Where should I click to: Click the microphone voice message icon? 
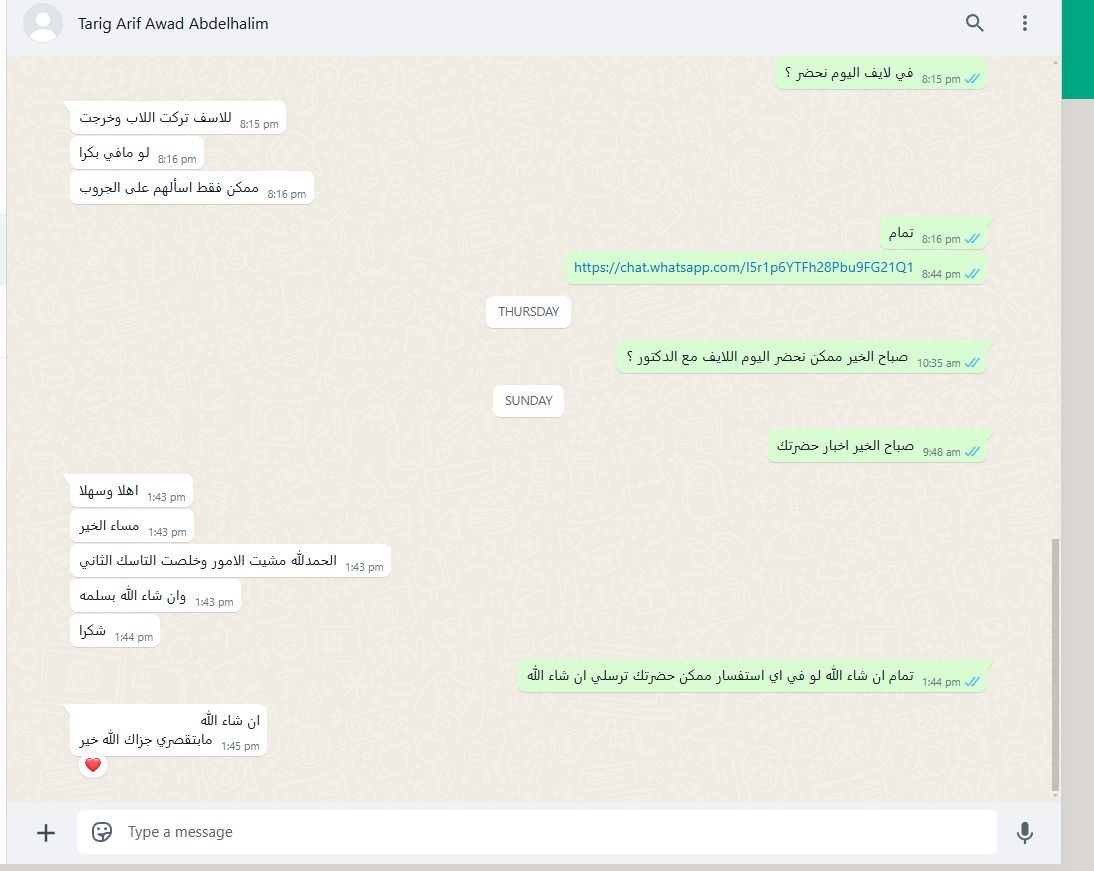1024,833
